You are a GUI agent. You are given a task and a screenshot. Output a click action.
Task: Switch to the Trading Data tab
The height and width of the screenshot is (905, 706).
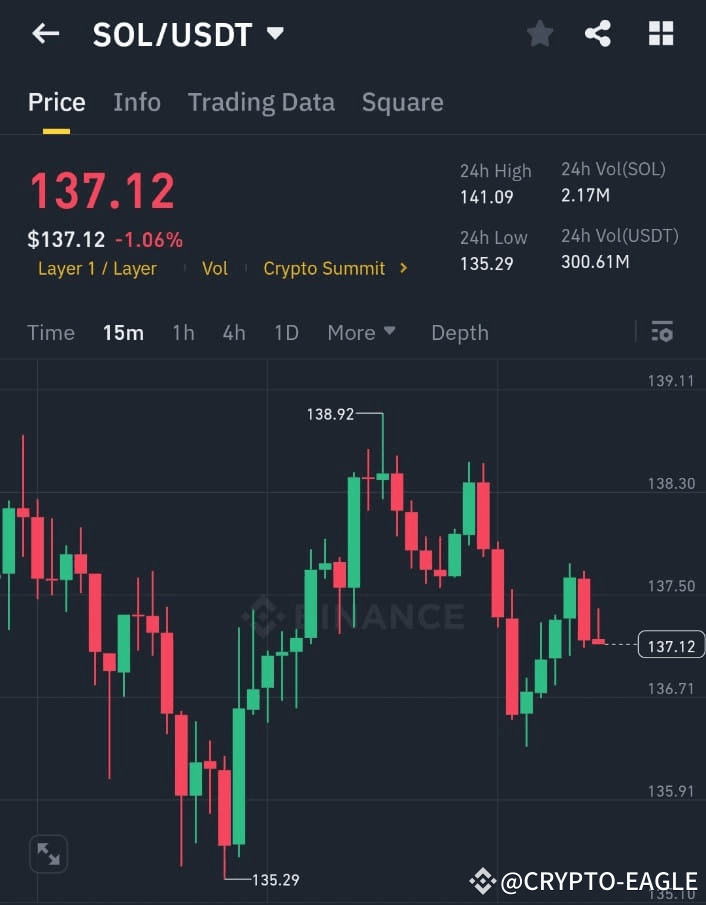[x=261, y=101]
